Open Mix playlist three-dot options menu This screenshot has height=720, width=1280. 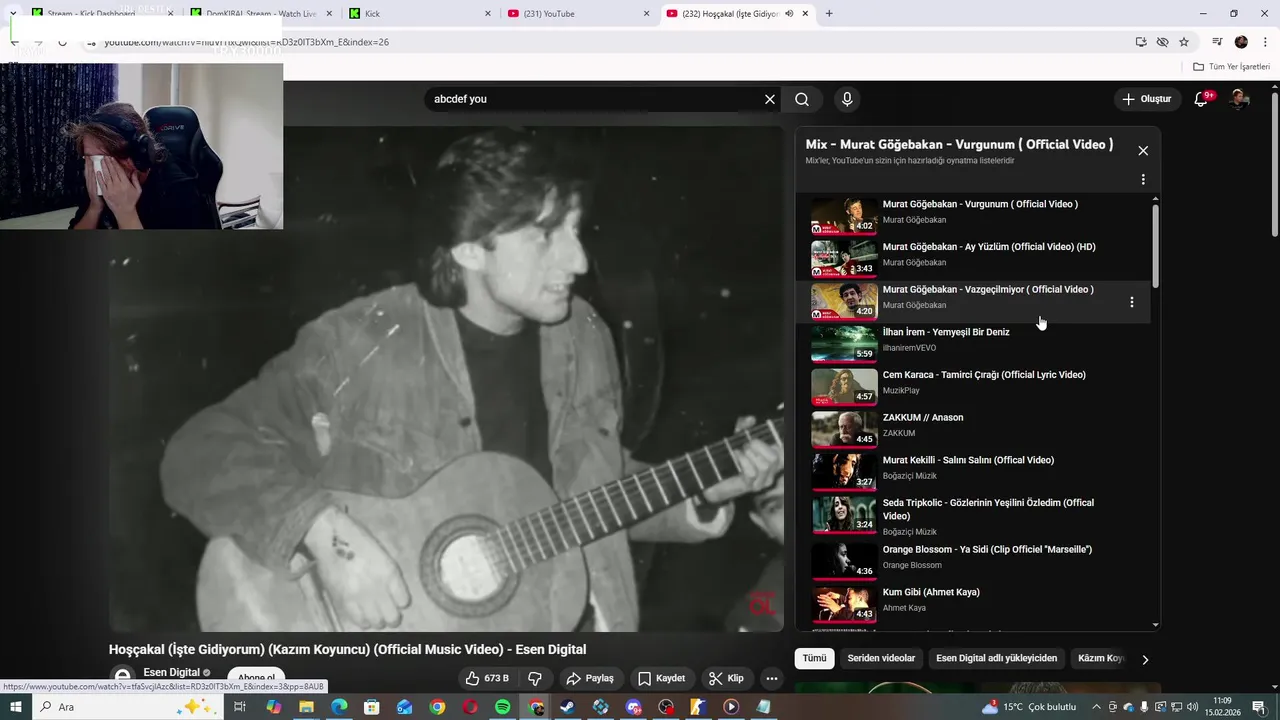(1143, 180)
